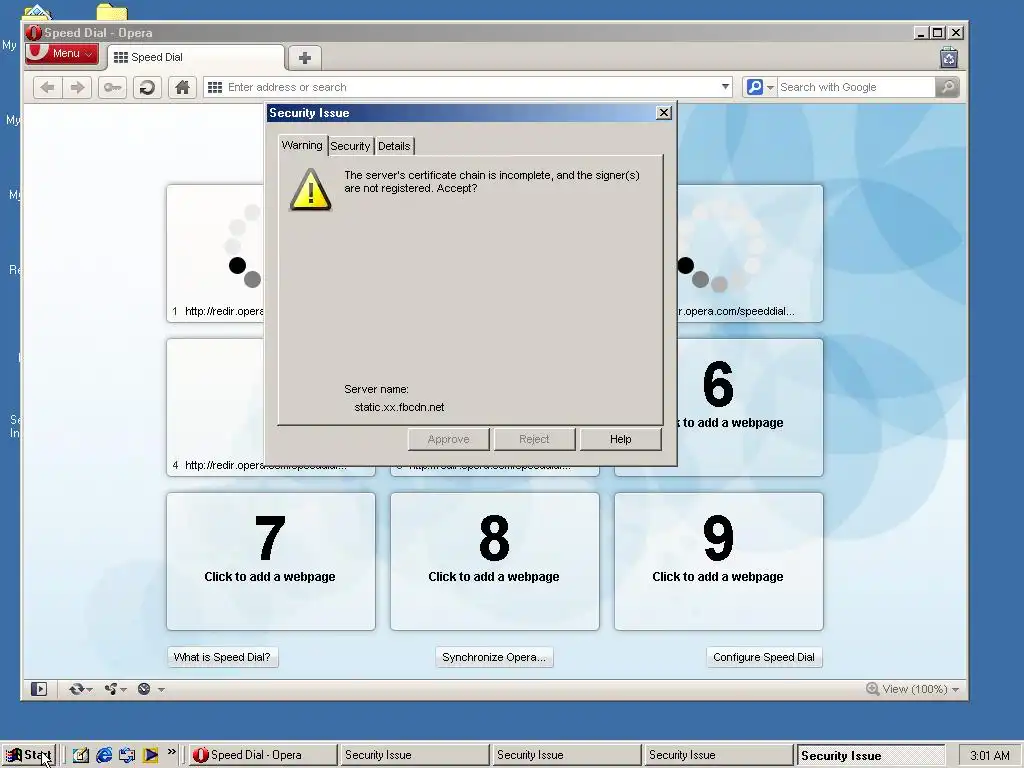Click the search magnifier button
This screenshot has width=1024, height=768.
coord(947,87)
